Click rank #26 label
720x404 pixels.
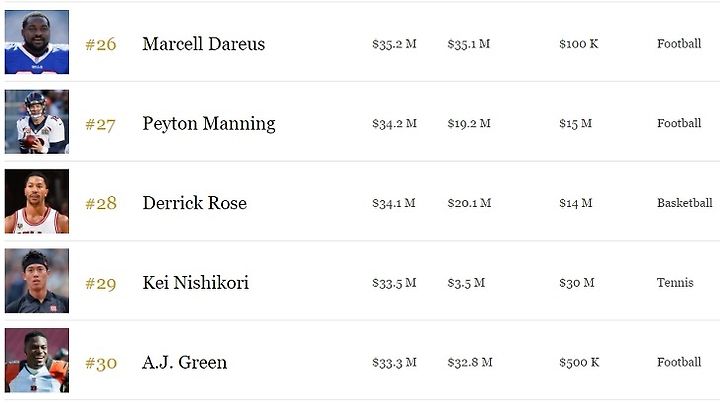[x=101, y=45]
